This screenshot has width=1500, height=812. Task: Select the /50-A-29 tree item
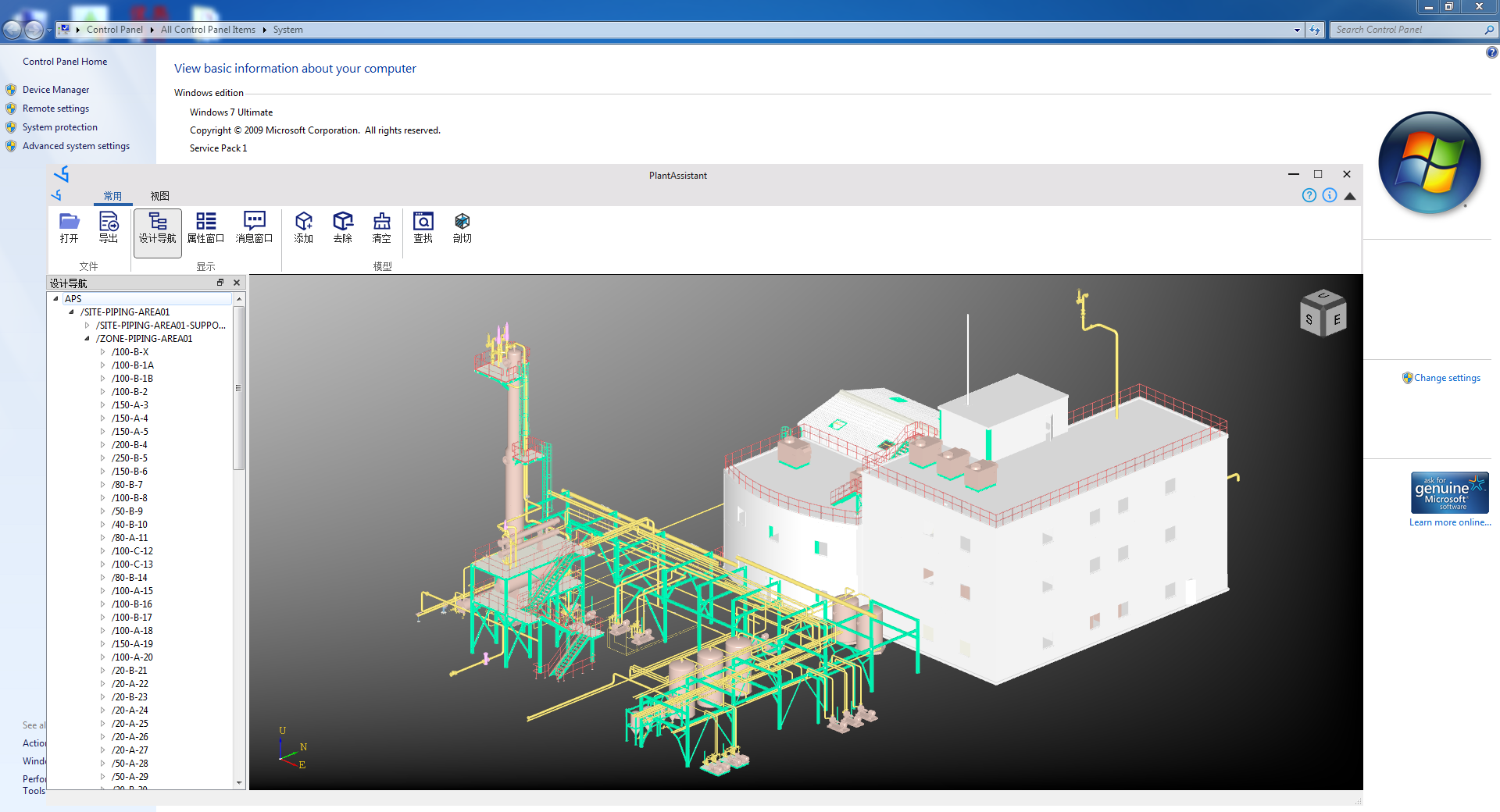pos(130,777)
